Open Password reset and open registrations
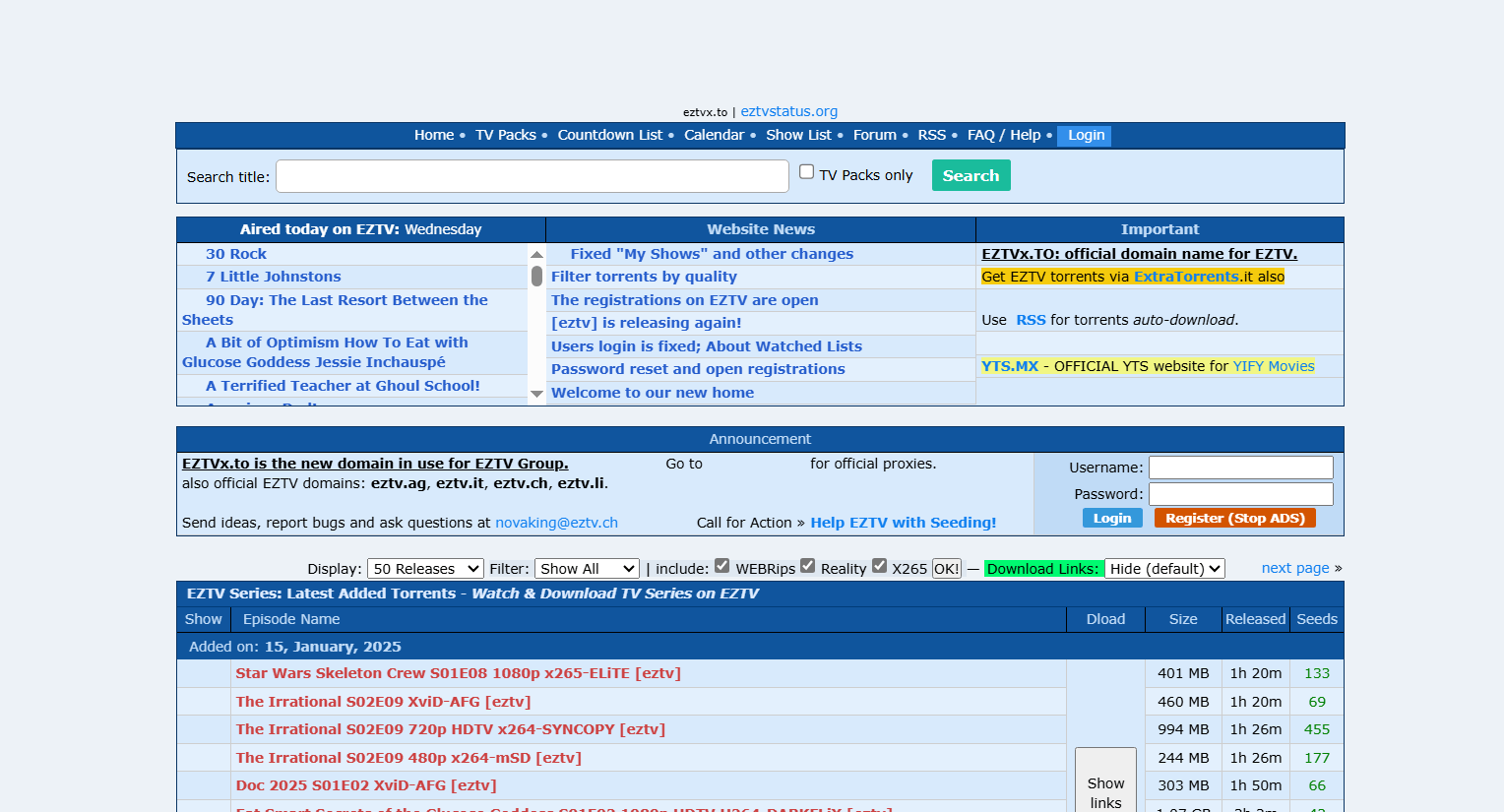This screenshot has width=1504, height=812. click(x=698, y=369)
